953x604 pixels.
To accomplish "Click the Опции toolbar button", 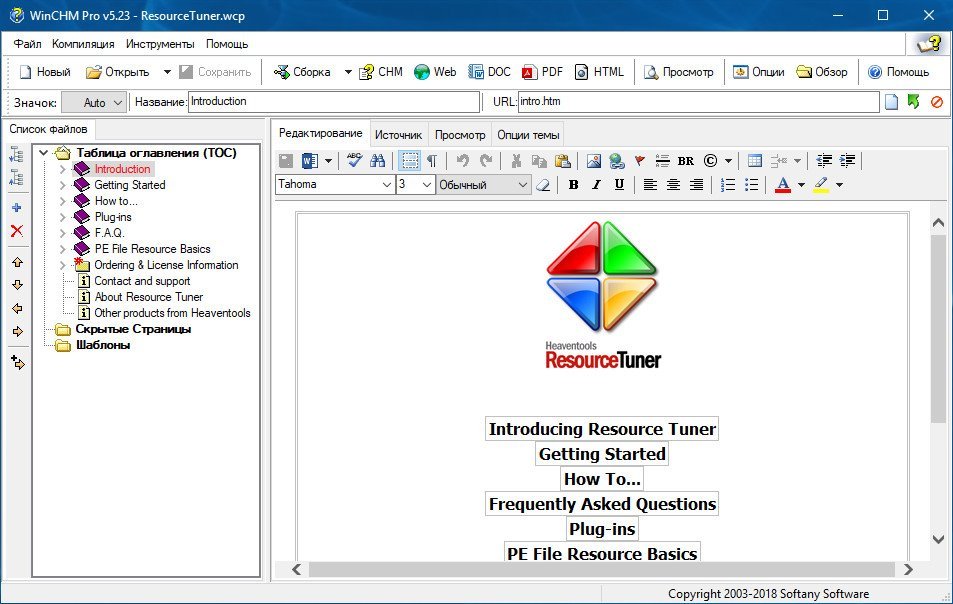I will (759, 72).
